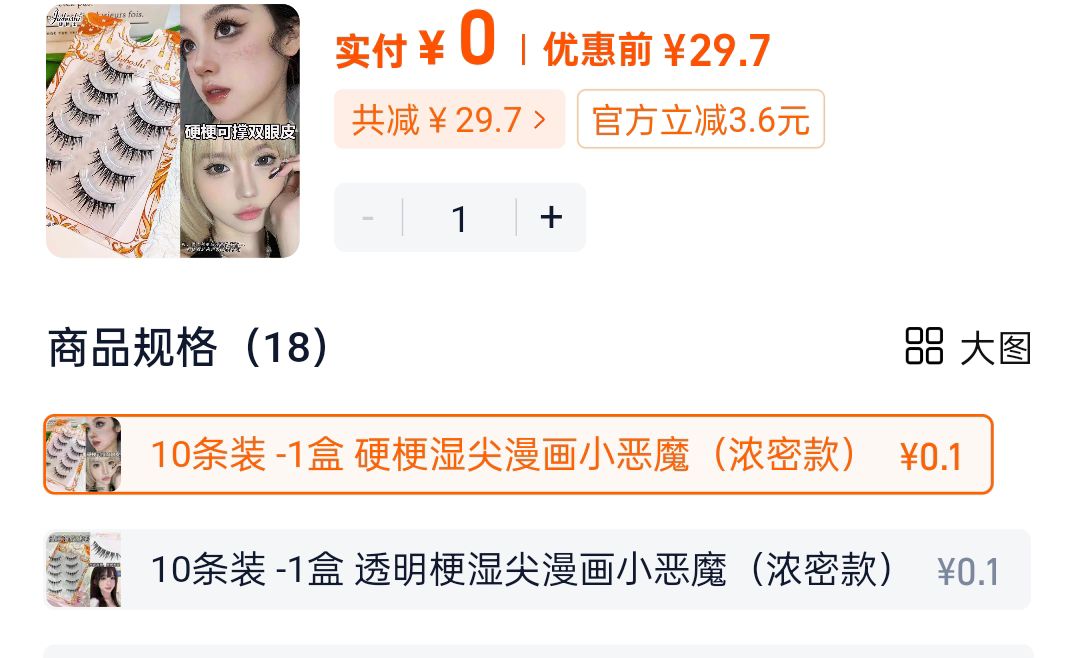Screen dimensions: 1080x658
Task: Tap the 优惠前 ¥29.7 original price
Action: [656, 50]
